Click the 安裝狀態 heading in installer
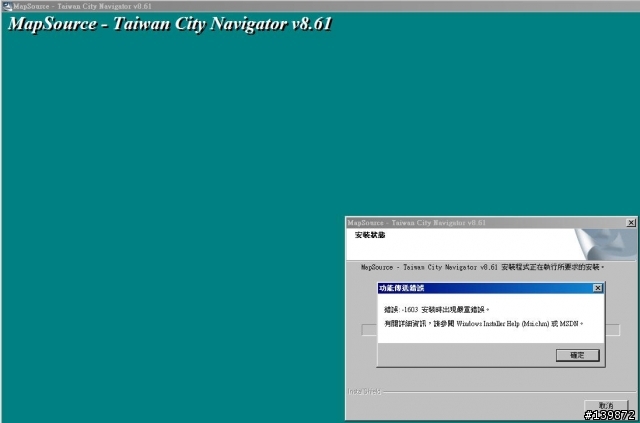 [x=370, y=236]
